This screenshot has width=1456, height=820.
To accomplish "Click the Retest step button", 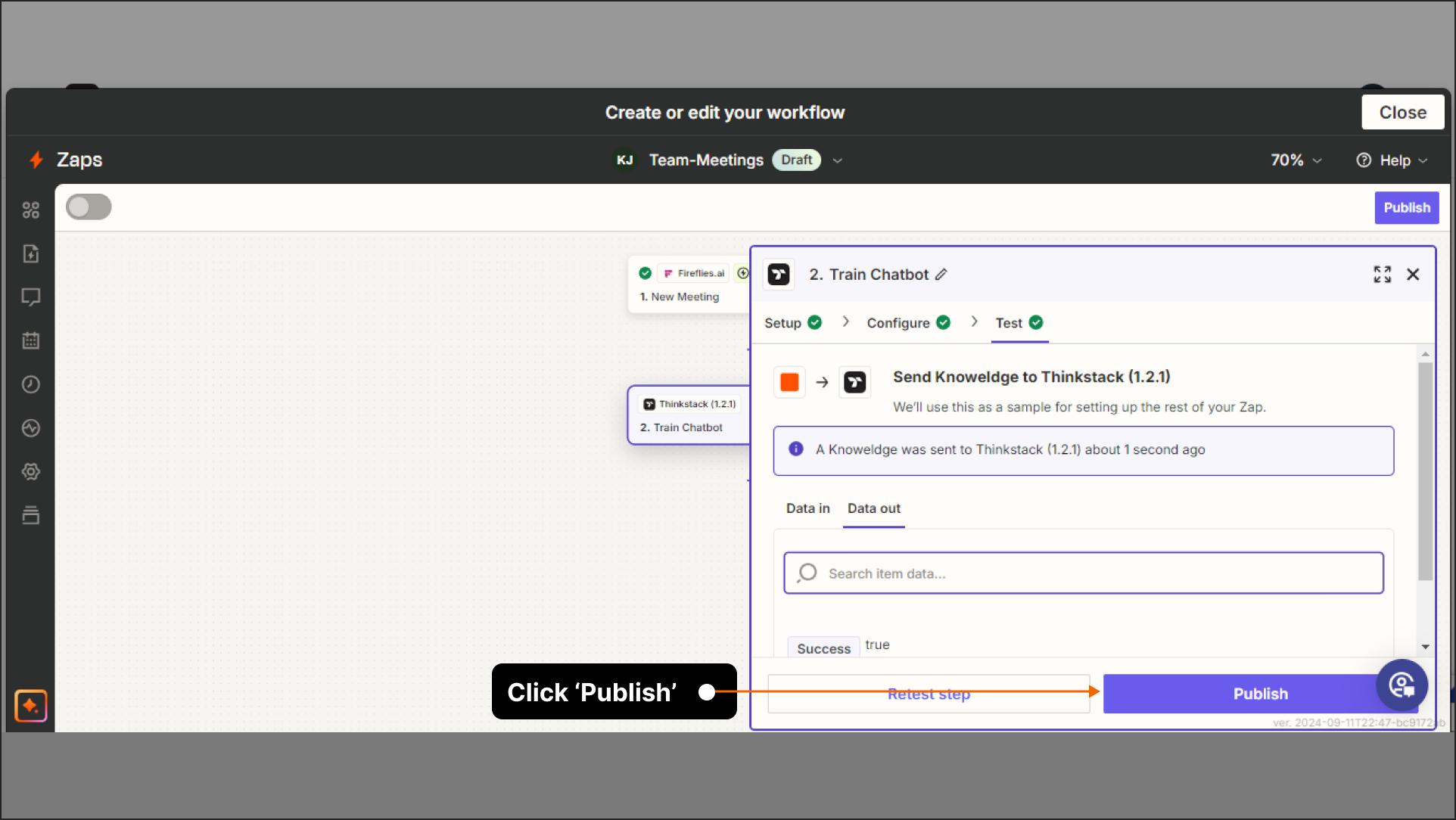I will click(x=929, y=694).
